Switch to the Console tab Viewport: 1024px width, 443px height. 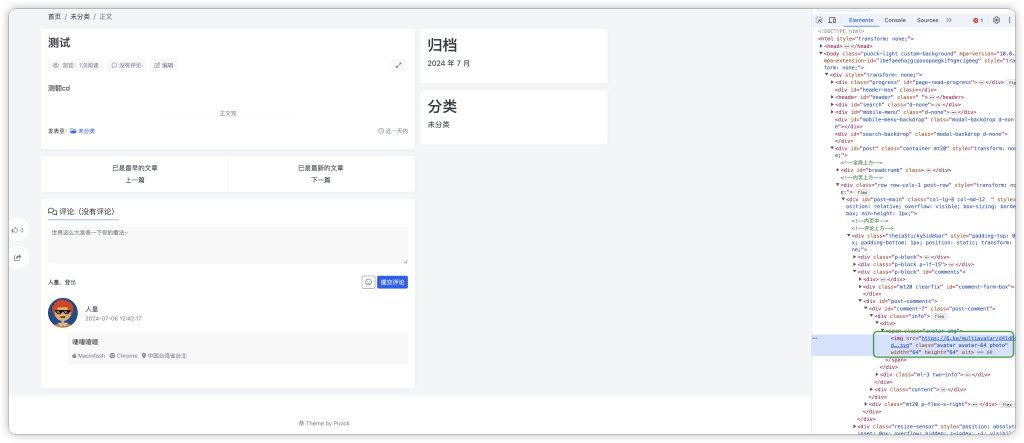pyautogui.click(x=895, y=20)
